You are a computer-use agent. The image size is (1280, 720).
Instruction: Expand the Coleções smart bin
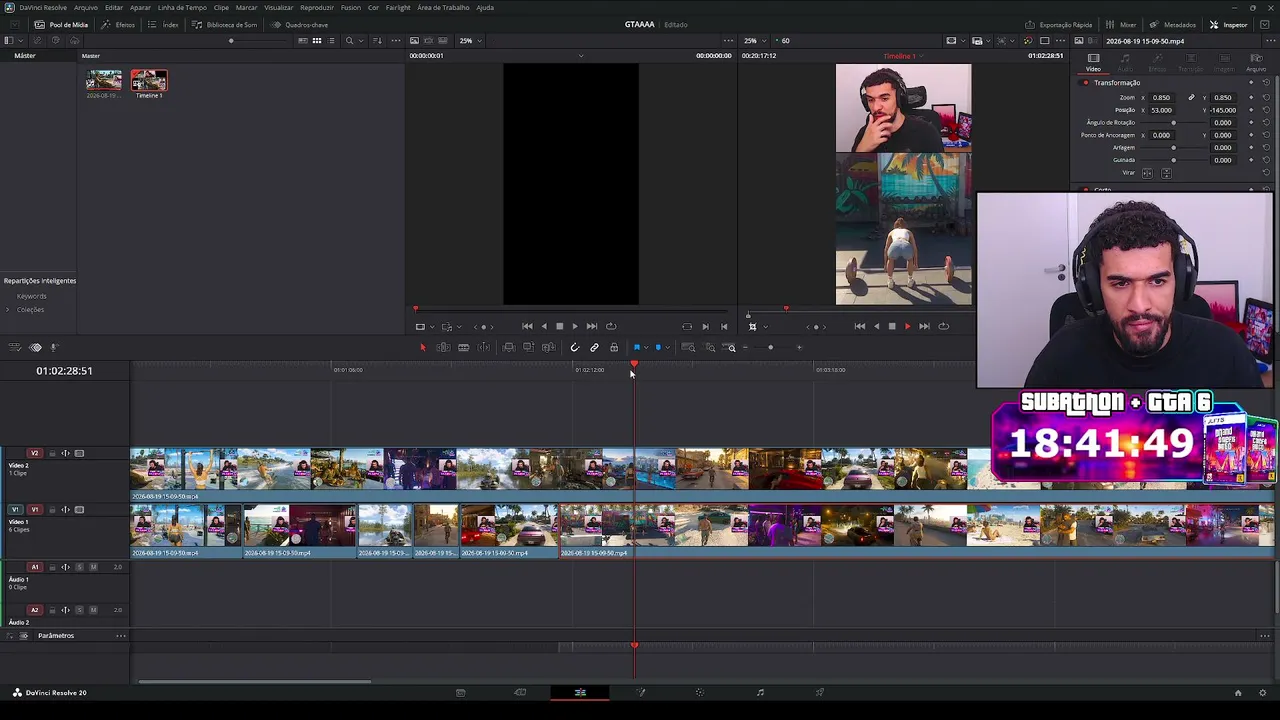[x=8, y=310]
